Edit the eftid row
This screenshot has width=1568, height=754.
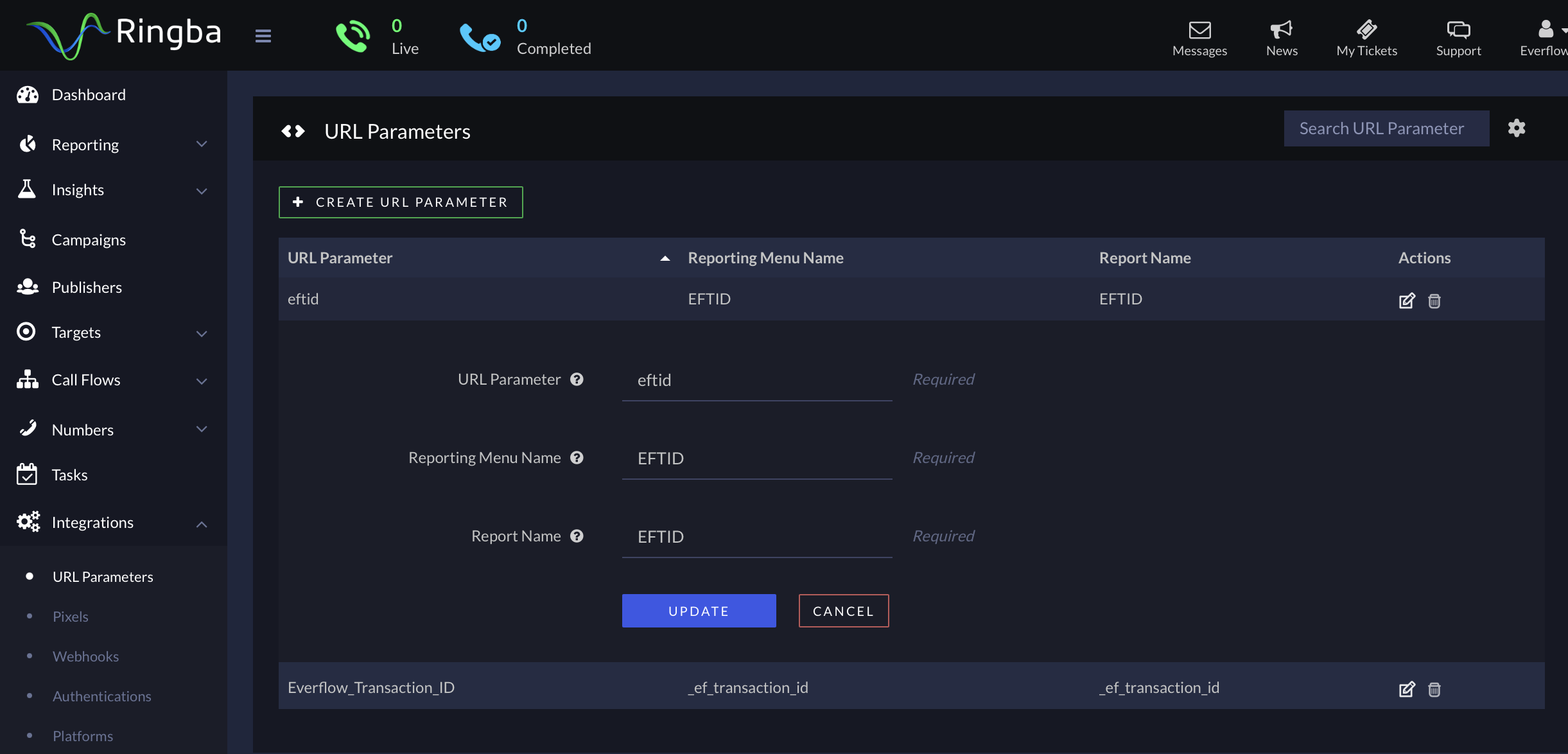coord(1407,301)
